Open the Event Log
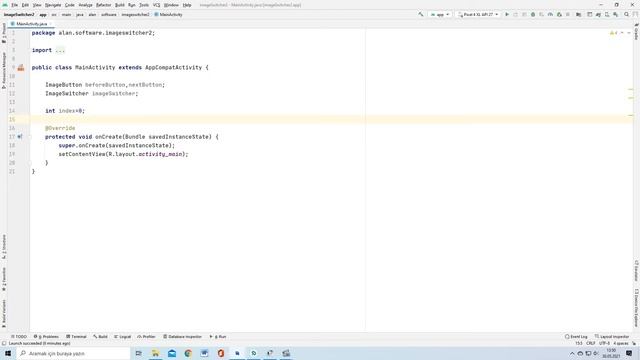Image resolution: width=640 pixels, height=360 pixels. coord(576,337)
